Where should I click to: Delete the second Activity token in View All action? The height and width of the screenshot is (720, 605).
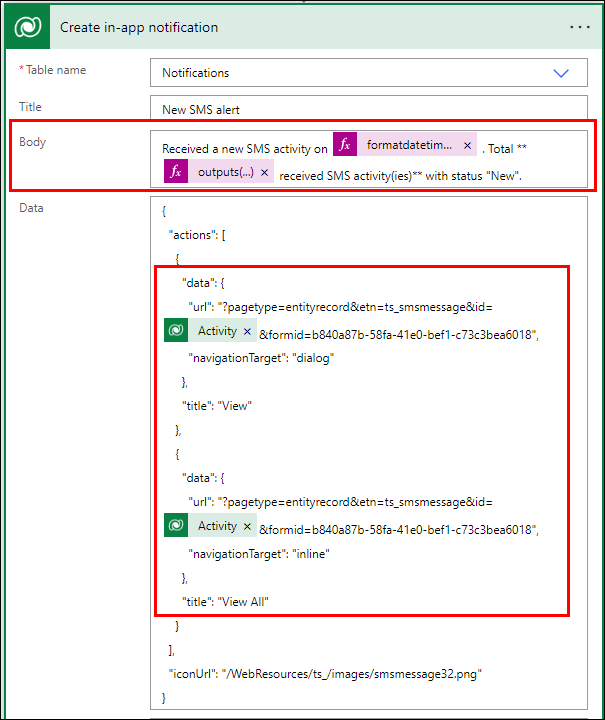click(247, 527)
